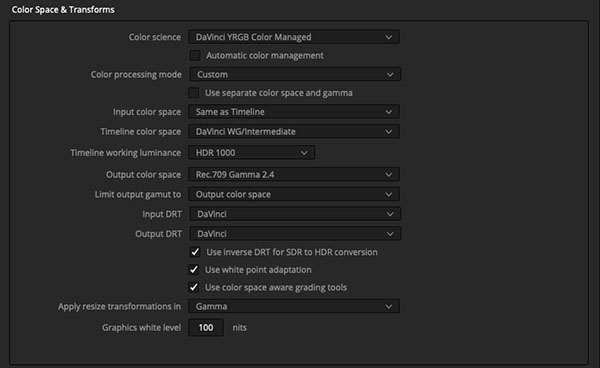This screenshot has width=600, height=368.
Task: Enable Automatic color management checkbox
Action: [195, 55]
